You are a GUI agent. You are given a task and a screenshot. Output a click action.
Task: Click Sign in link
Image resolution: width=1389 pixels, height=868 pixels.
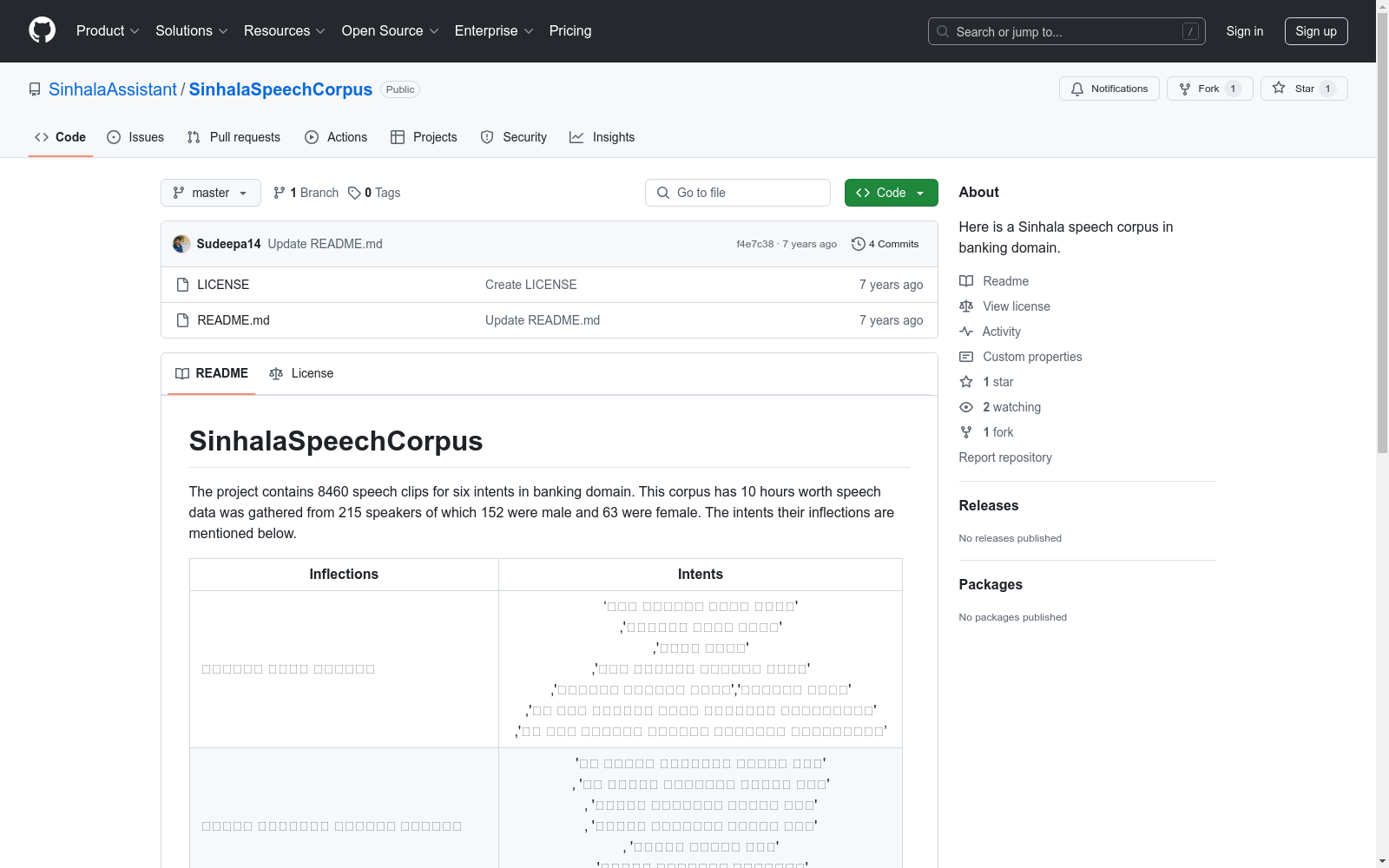(x=1245, y=31)
